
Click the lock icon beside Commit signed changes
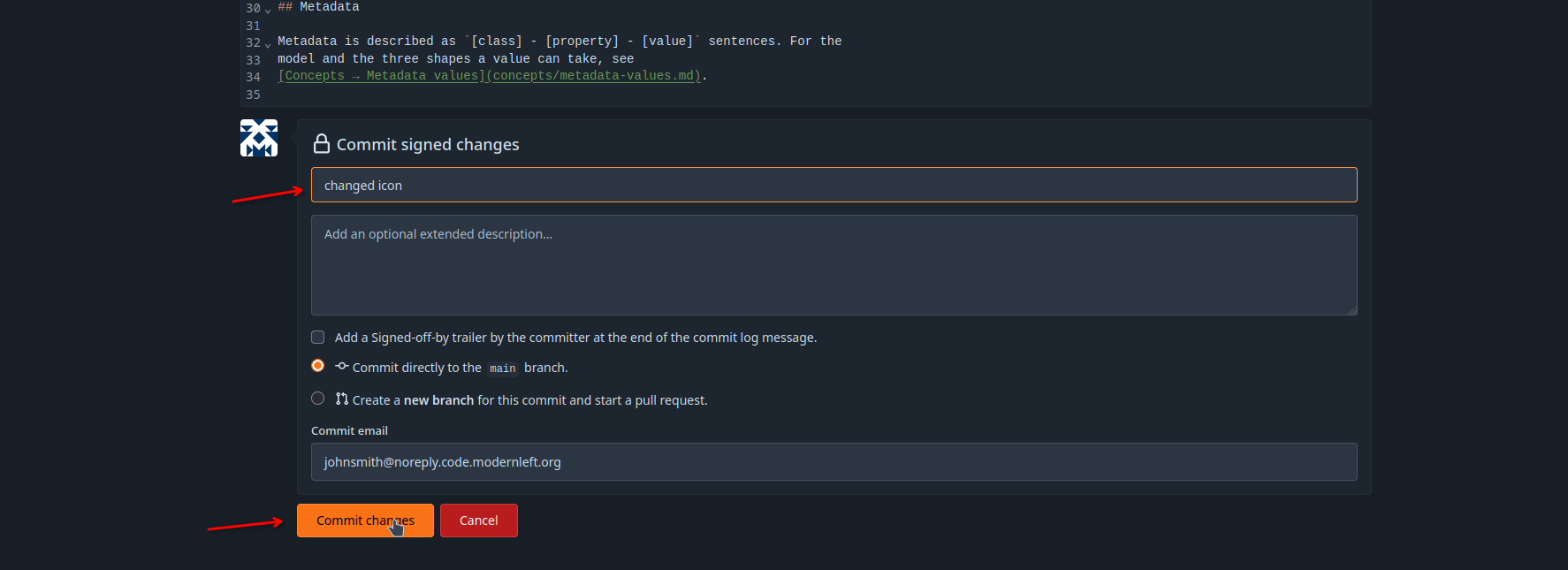click(x=322, y=144)
